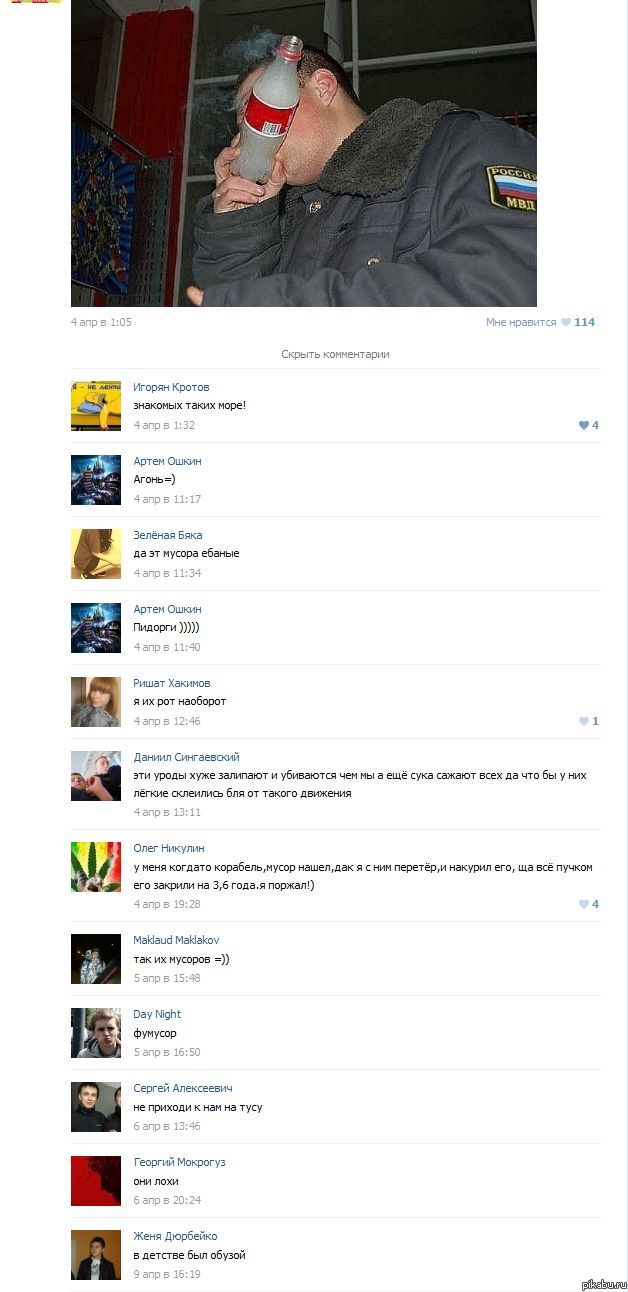Open Зелёная Бяка's avatar picture
628x1292 pixels.
[x=96, y=554]
